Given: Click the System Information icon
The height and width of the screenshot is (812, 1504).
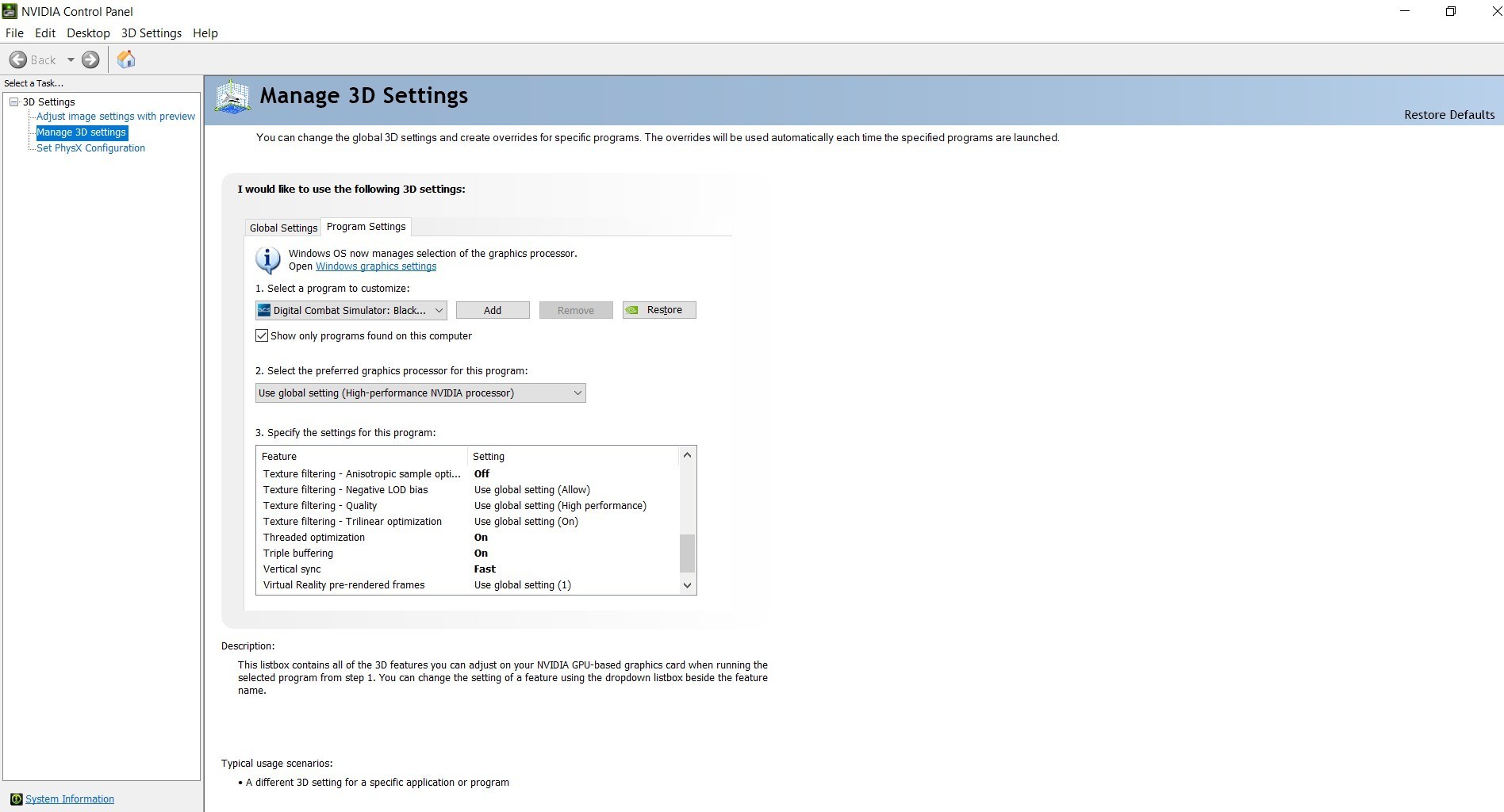Looking at the screenshot, I should coord(16,799).
